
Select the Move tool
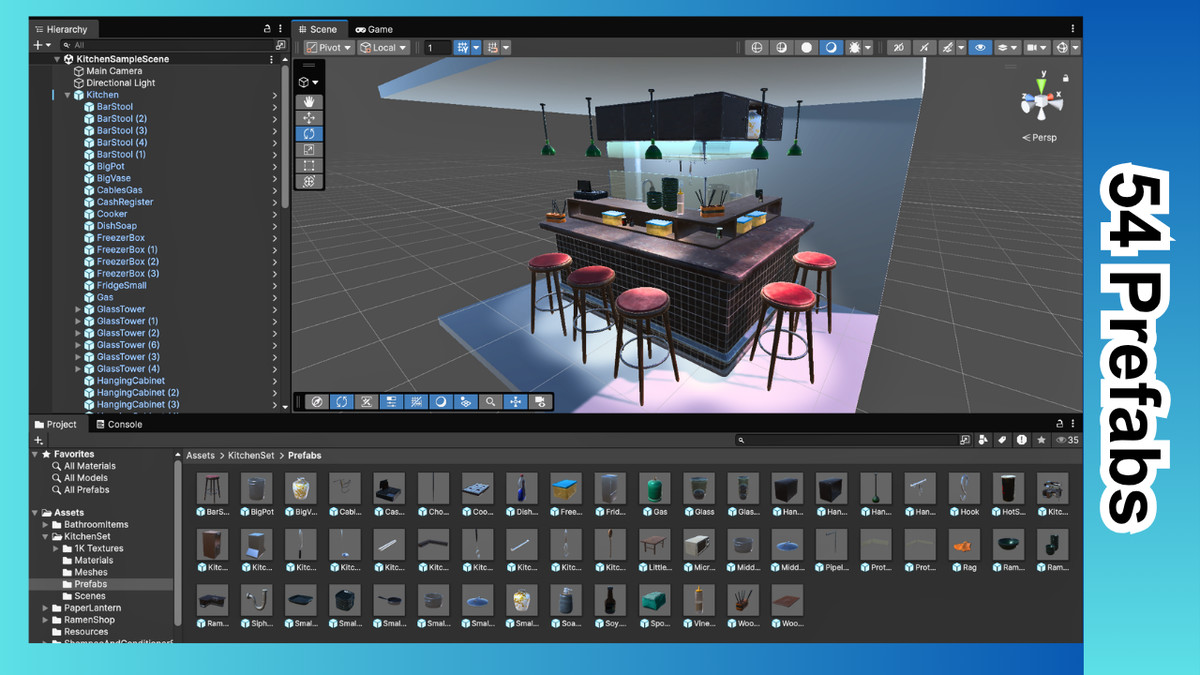click(x=310, y=118)
